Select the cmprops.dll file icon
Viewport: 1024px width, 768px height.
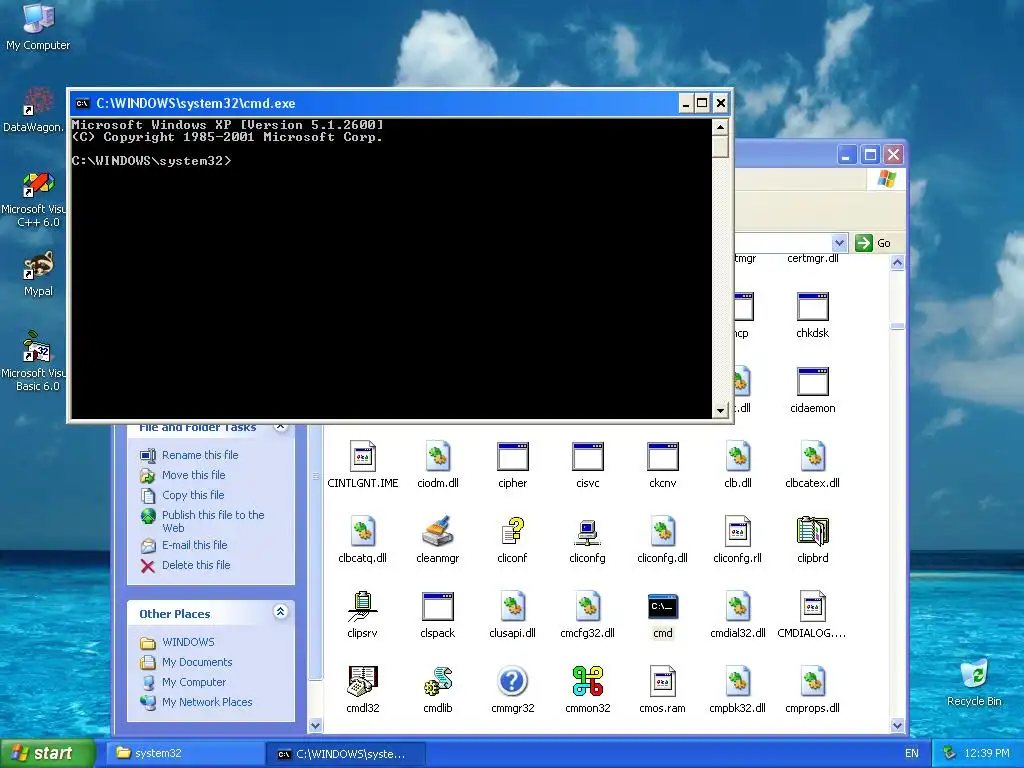click(x=812, y=682)
